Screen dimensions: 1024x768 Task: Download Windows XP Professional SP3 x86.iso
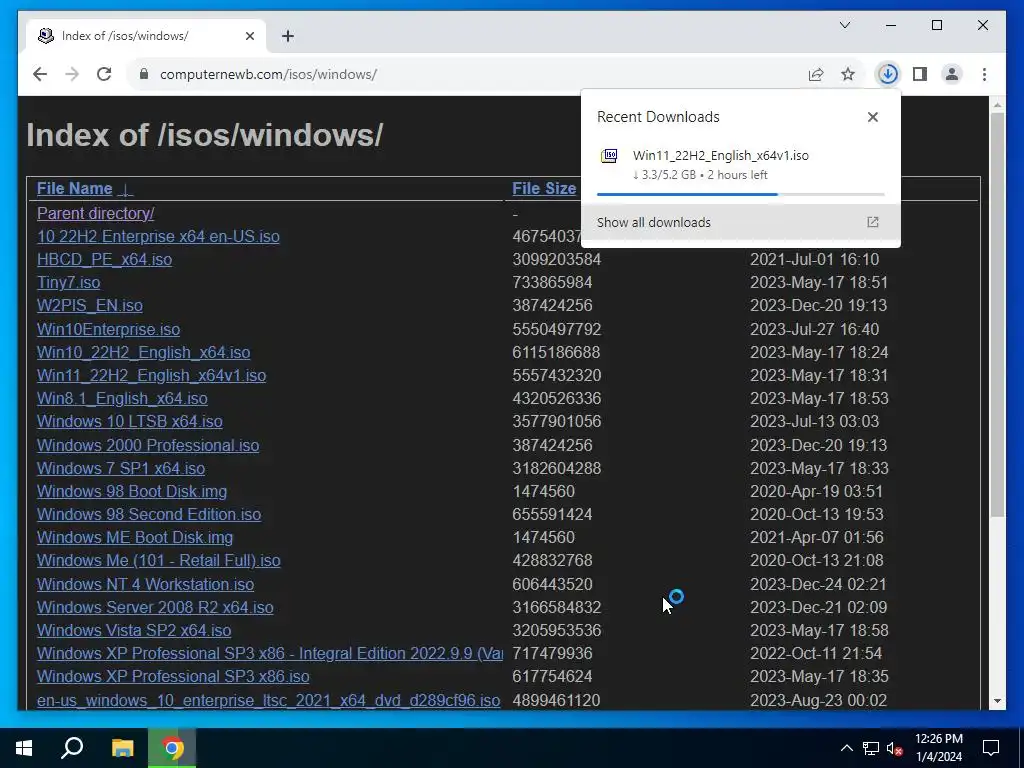(x=173, y=677)
